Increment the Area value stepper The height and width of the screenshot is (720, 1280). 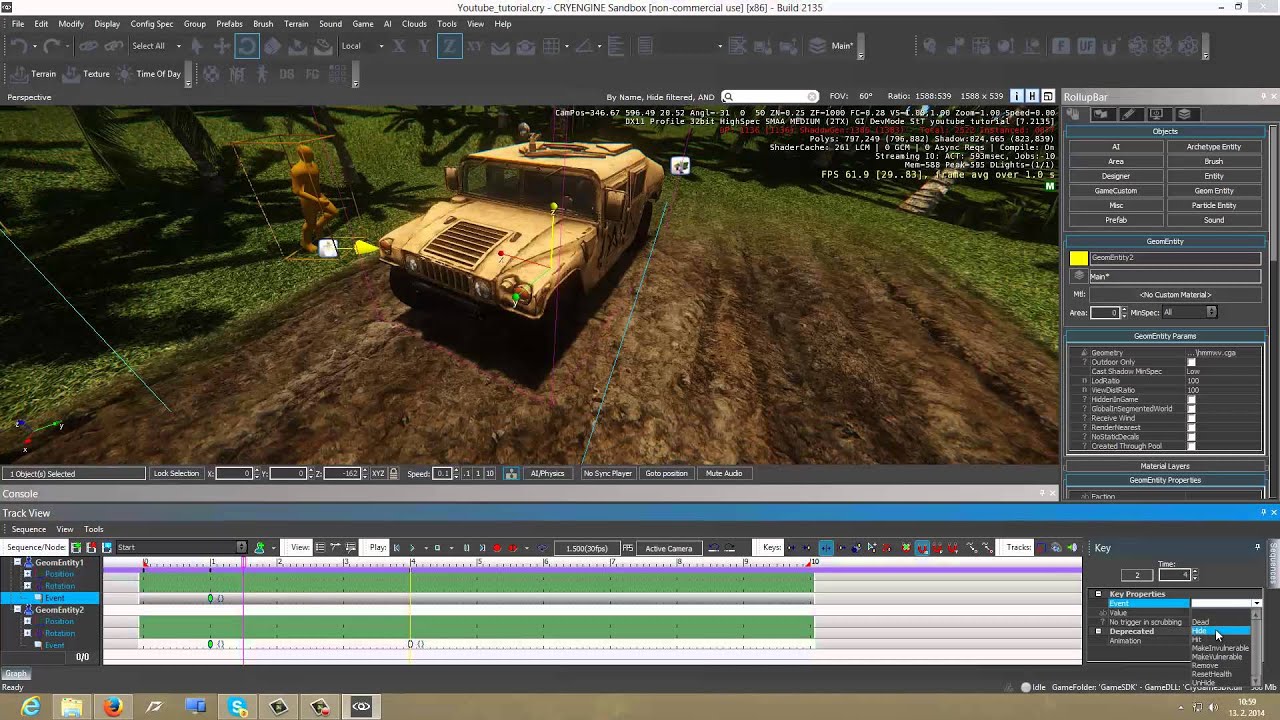pos(1123,310)
